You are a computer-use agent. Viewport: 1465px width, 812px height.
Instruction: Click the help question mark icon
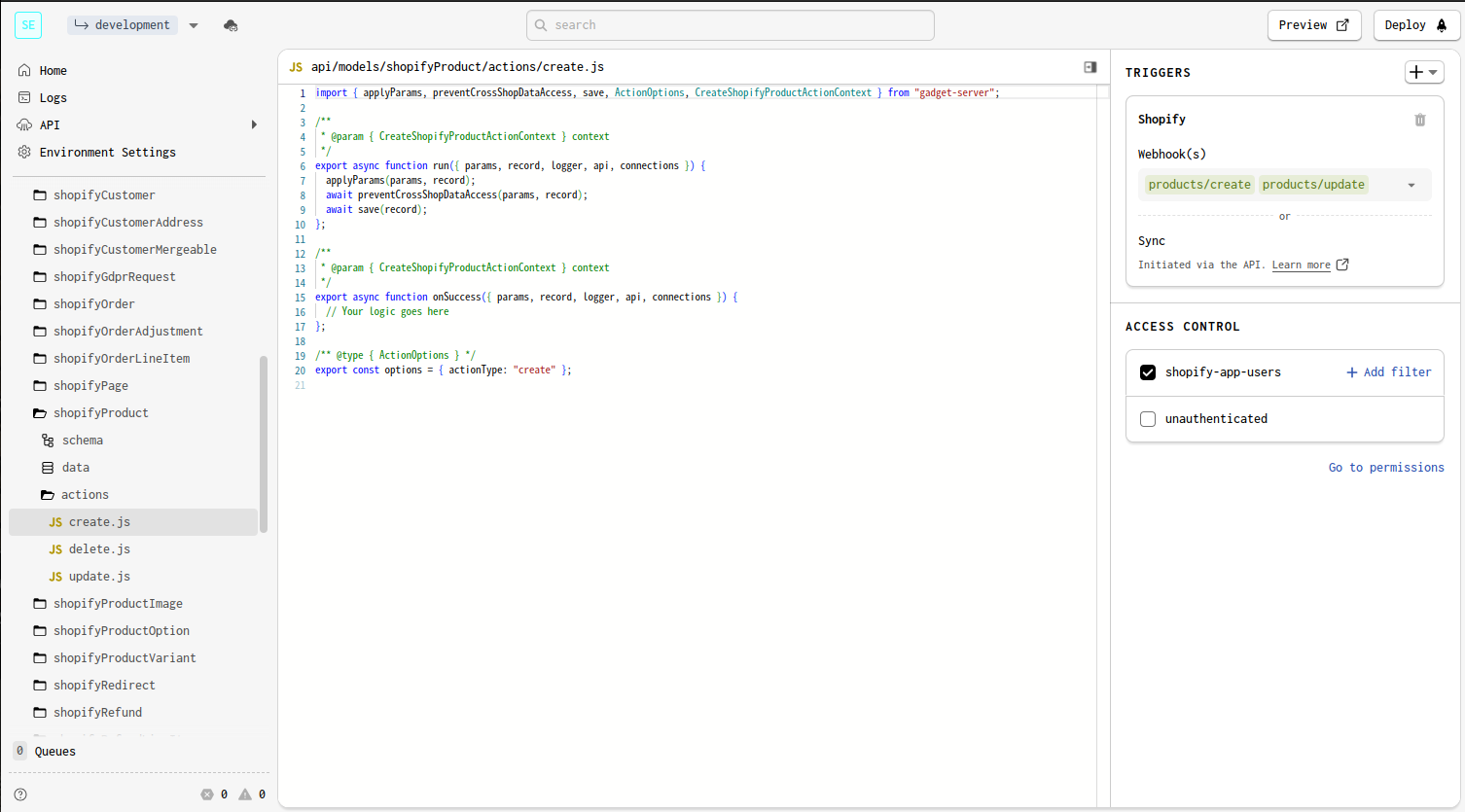[20, 794]
